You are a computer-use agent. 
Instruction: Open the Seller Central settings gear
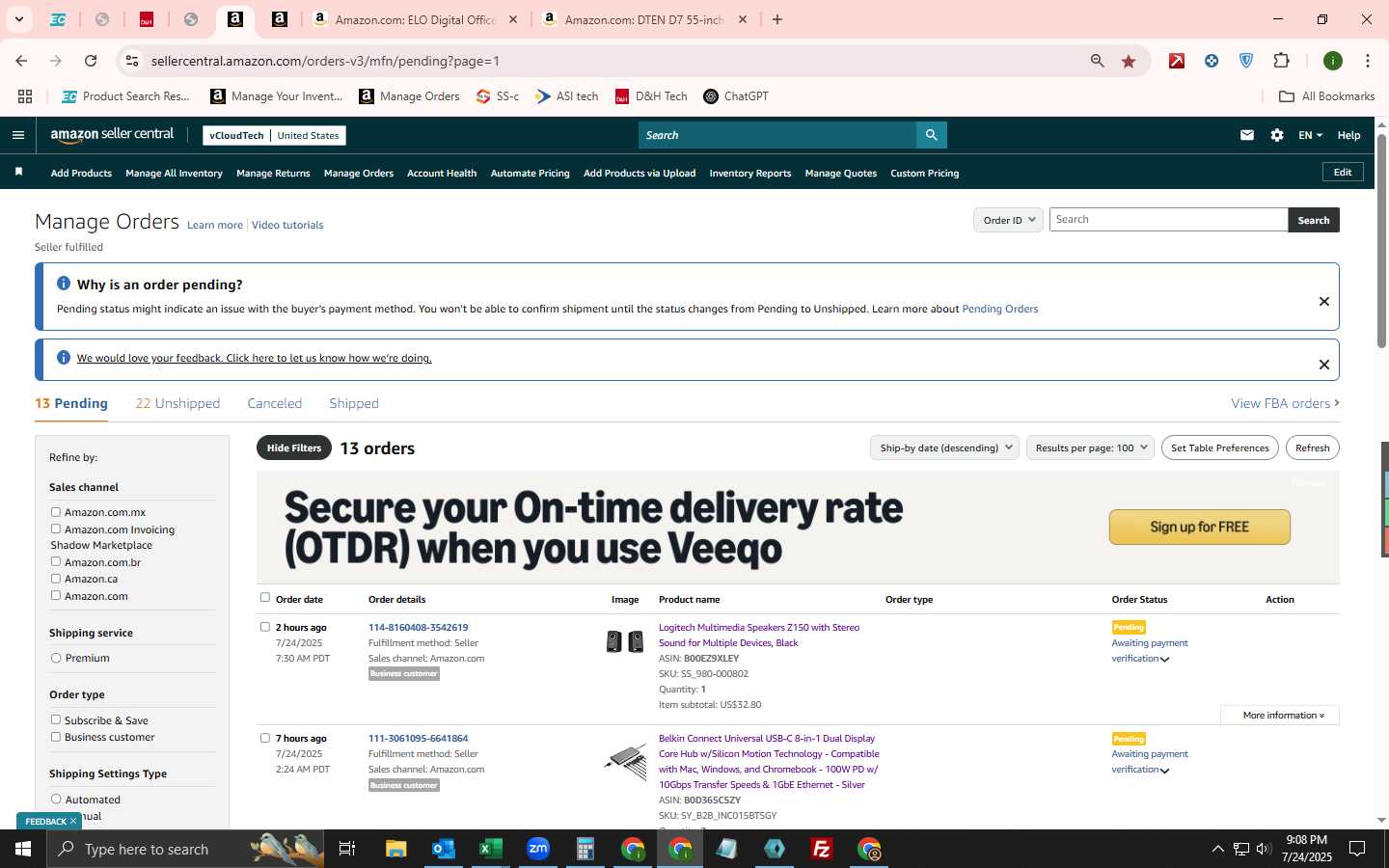1277,135
